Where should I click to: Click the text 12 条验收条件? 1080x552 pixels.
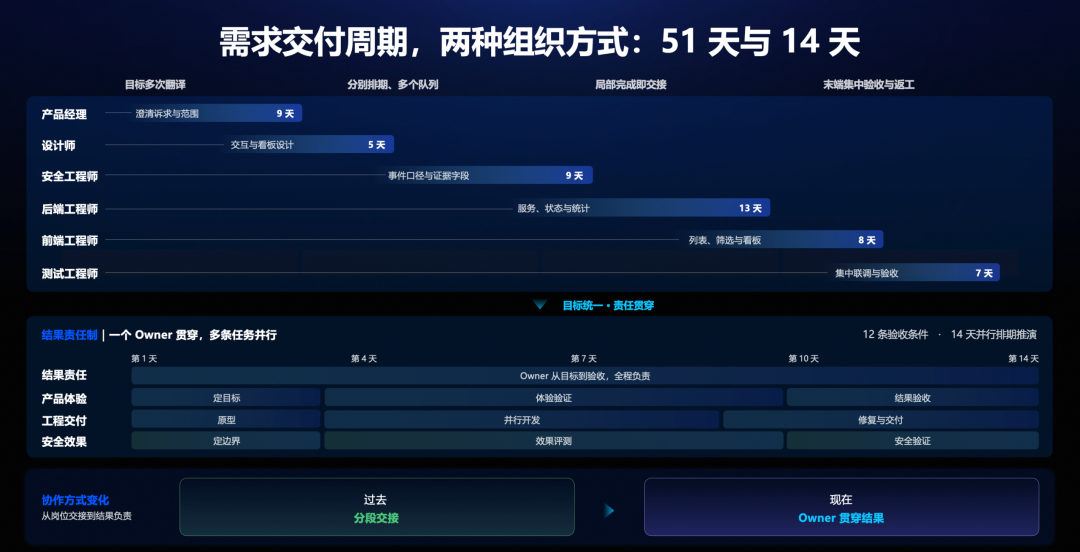[895, 335]
